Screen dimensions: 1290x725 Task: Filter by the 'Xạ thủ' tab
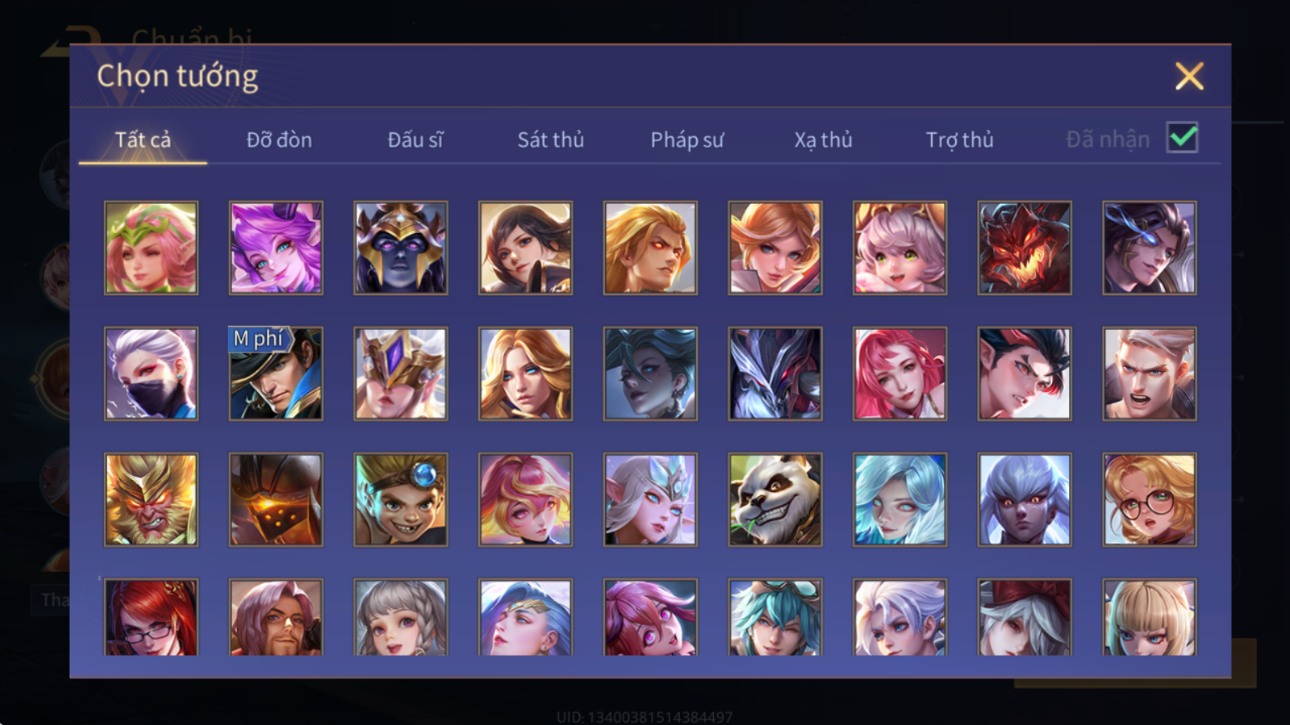823,140
